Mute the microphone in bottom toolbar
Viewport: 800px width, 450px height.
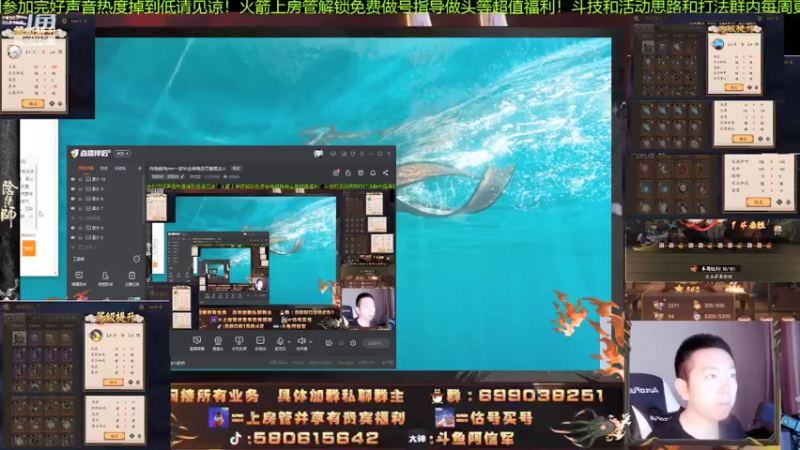click(x=280, y=341)
